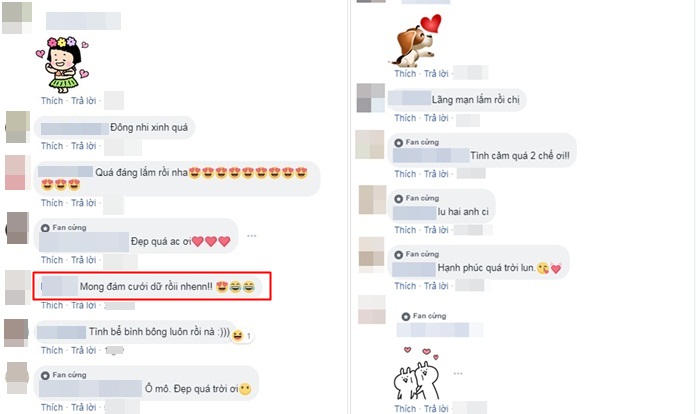Click Thích under the beagle dog sticker
Image resolution: width=700 pixels, height=414 pixels.
(405, 74)
